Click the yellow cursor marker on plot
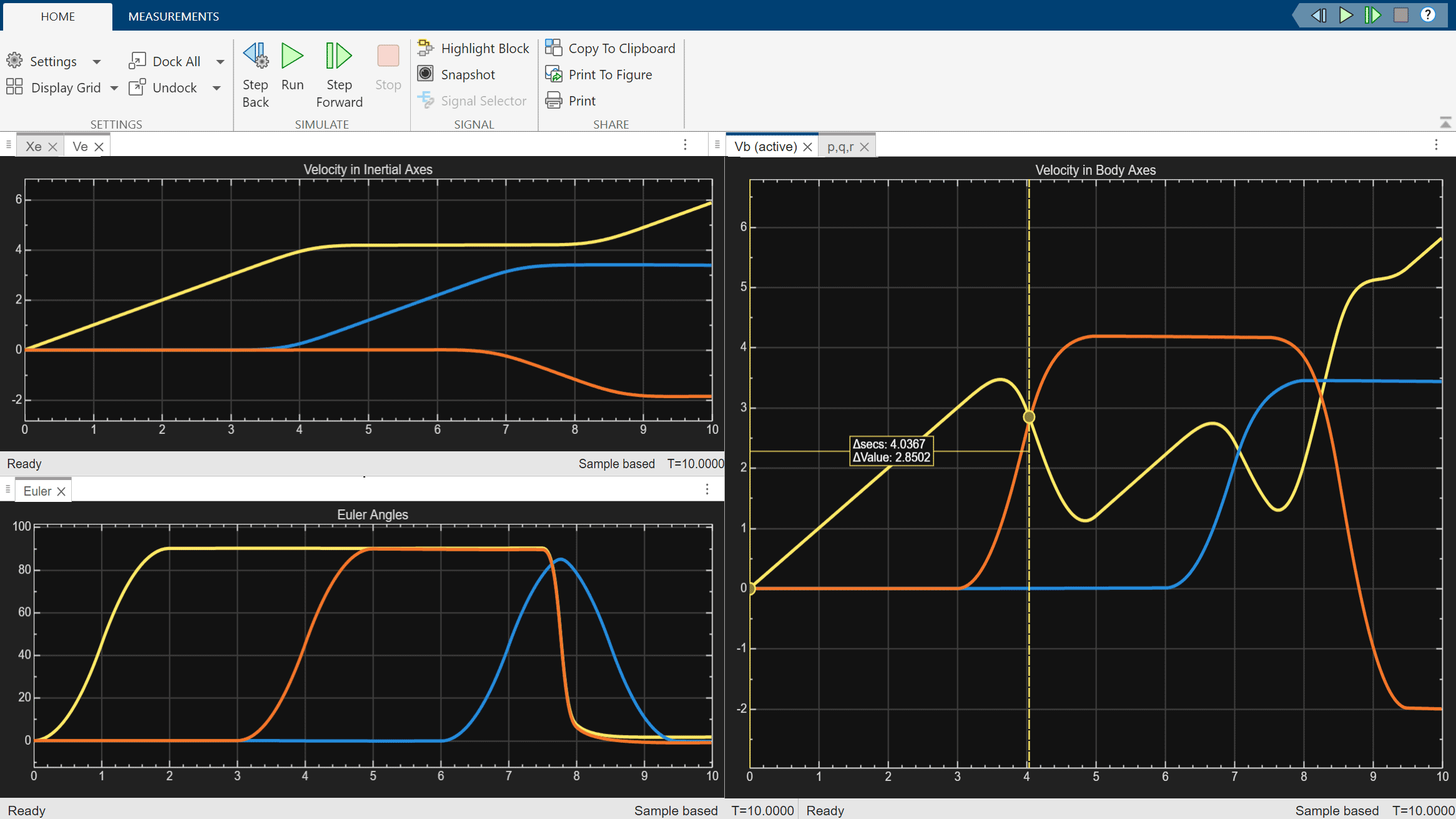Image resolution: width=1456 pixels, height=819 pixels. (1029, 417)
